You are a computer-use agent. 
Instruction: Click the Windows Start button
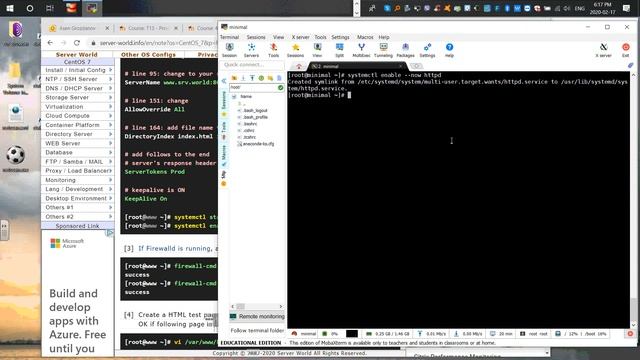click(10, 8)
